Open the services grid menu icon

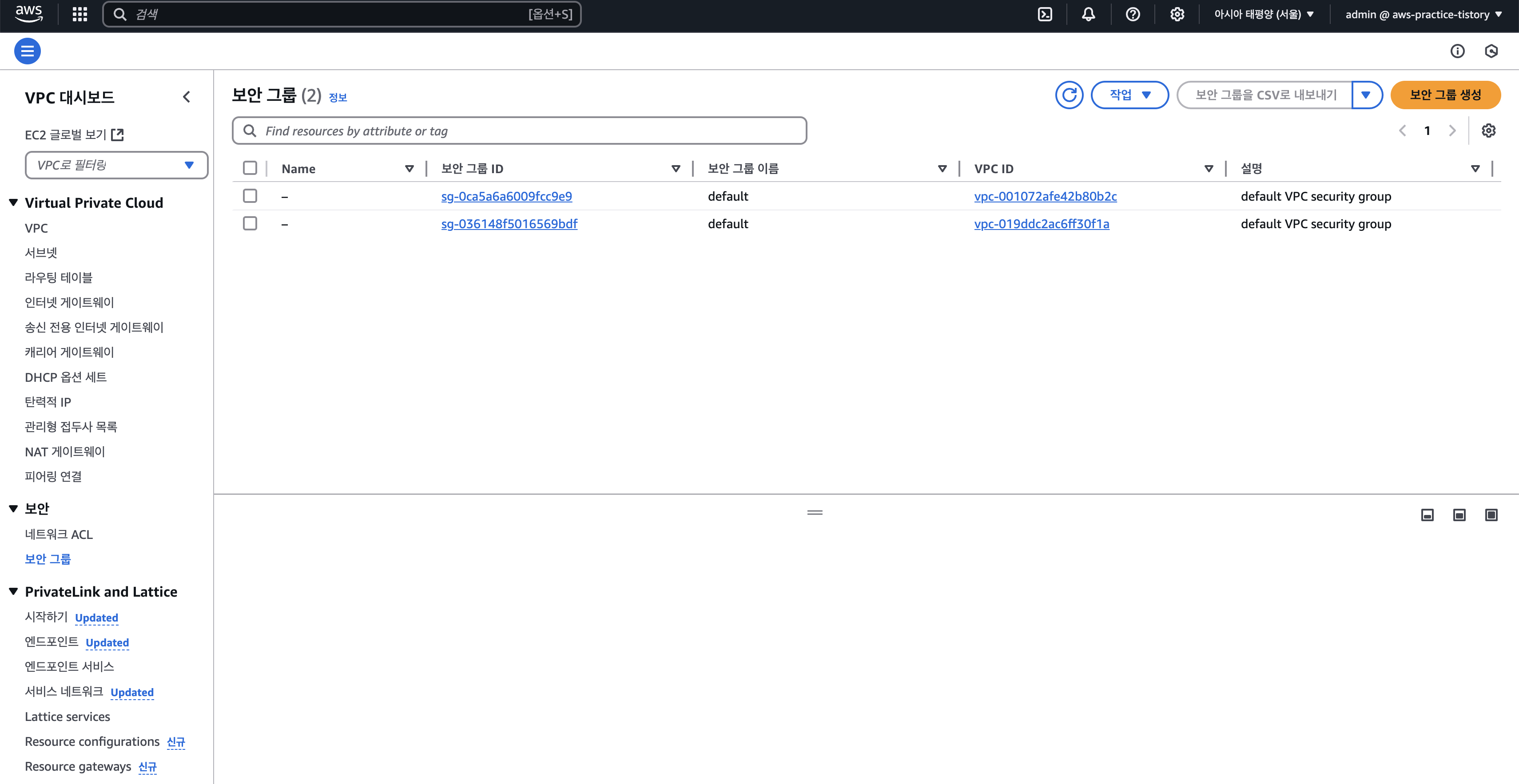click(80, 14)
